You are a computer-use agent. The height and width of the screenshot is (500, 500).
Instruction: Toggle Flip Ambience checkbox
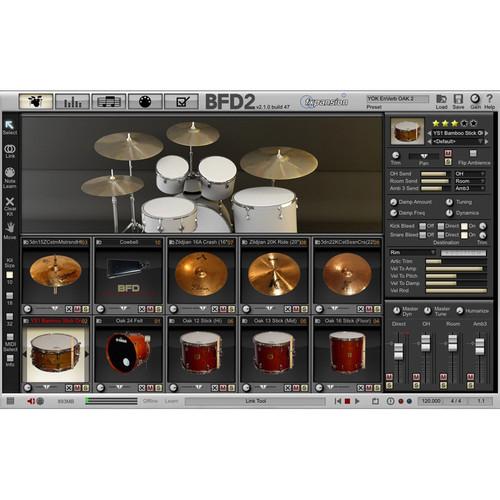click(473, 153)
